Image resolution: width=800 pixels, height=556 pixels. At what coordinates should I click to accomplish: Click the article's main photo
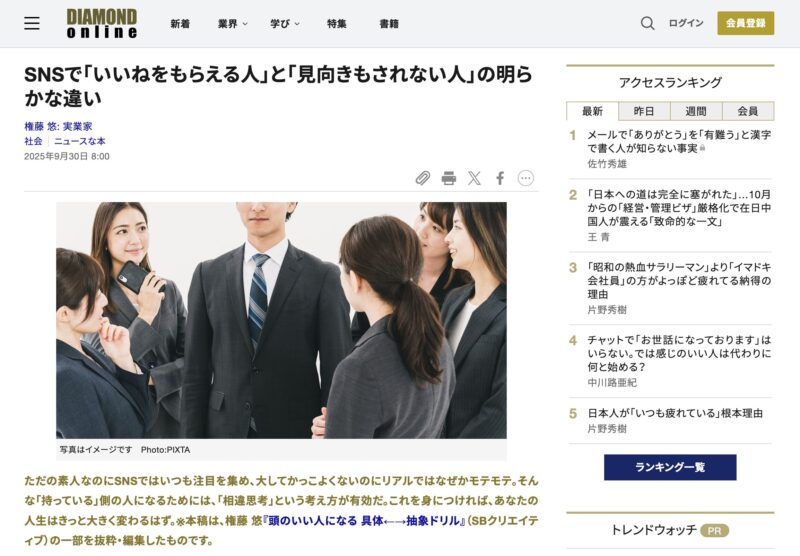[x=281, y=320]
